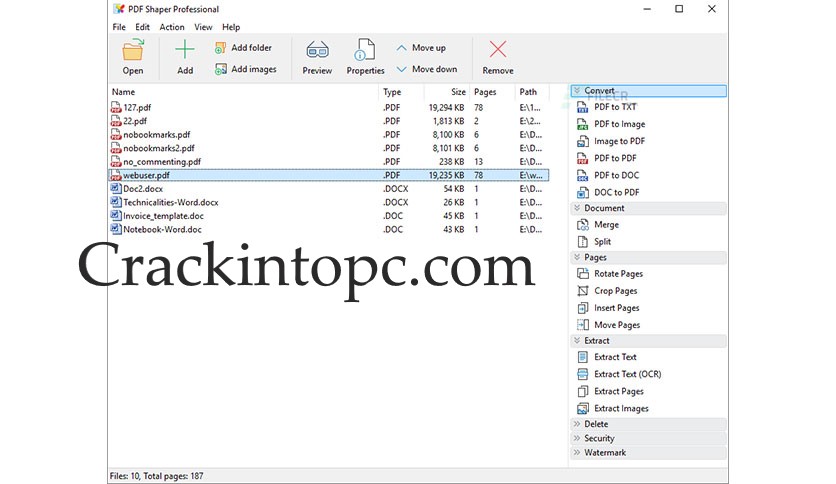The width and height of the screenshot is (836, 484).
Task: Click the Crop Pages icon
Action: [582, 291]
